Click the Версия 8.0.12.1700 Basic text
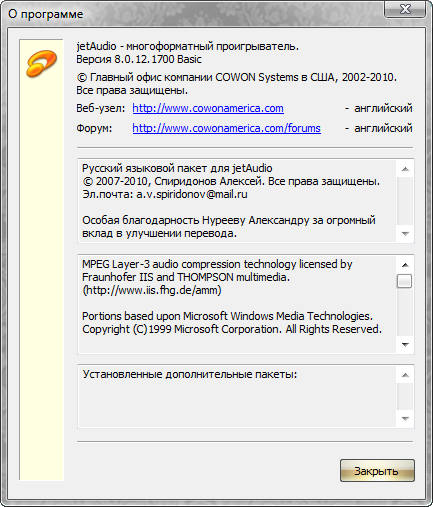 pos(139,59)
